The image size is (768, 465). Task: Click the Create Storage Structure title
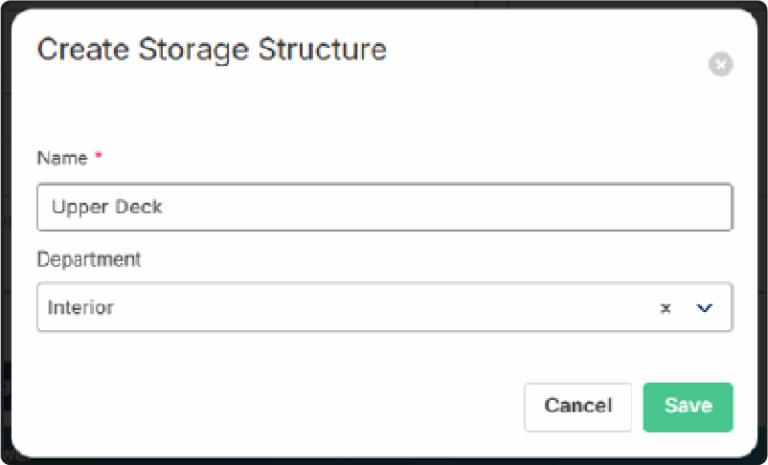click(212, 49)
